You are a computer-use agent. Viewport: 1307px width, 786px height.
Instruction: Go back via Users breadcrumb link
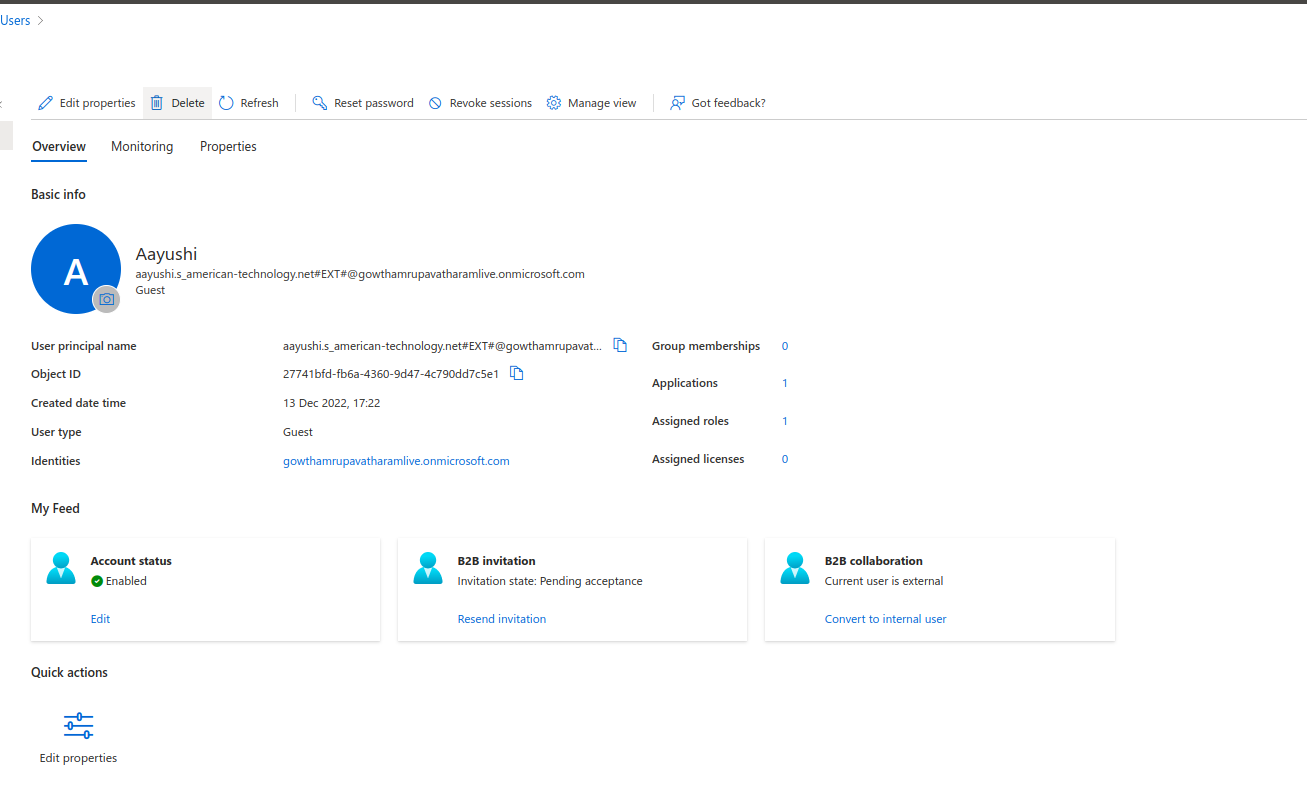pyautogui.click(x=15, y=20)
